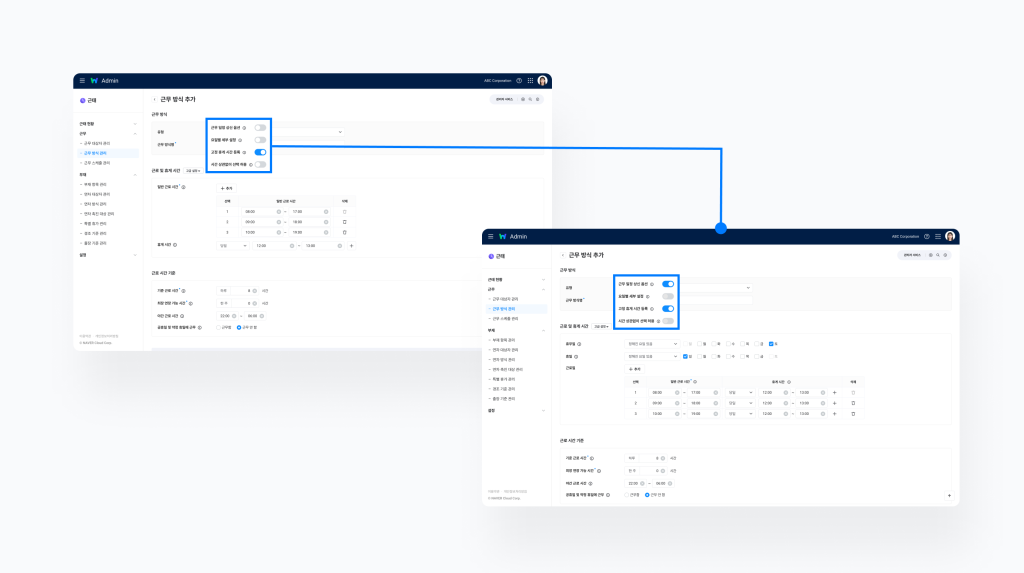Open hamburger menu in the back Admin window
This screenshot has height=573, width=1024.
(x=82, y=80)
